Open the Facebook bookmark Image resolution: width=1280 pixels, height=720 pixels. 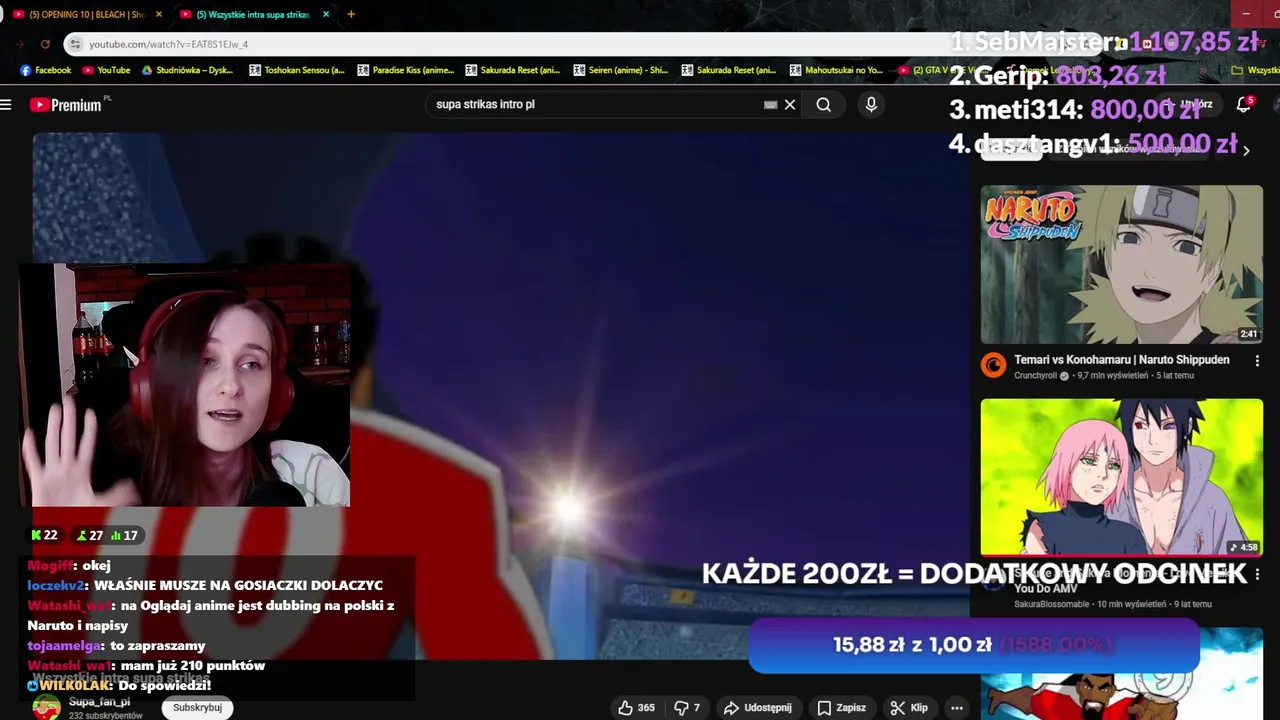coord(45,70)
